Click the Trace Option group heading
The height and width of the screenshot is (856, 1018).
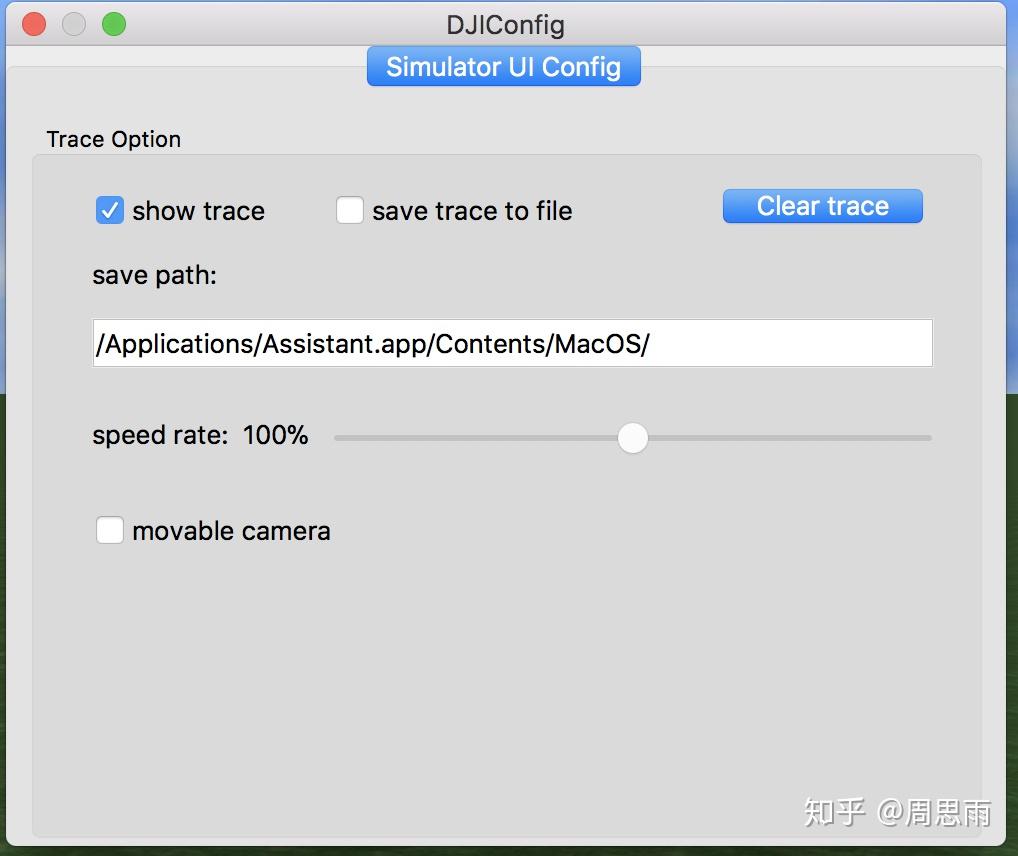pyautogui.click(x=114, y=139)
